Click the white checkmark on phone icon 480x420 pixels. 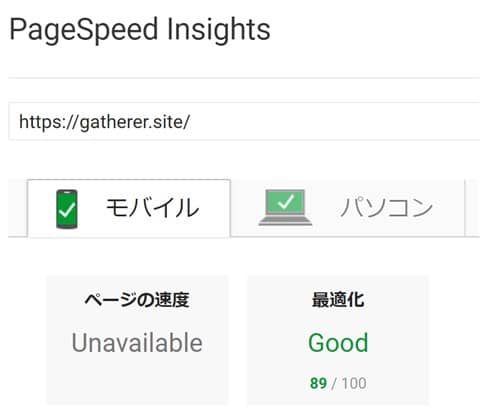pos(68,210)
